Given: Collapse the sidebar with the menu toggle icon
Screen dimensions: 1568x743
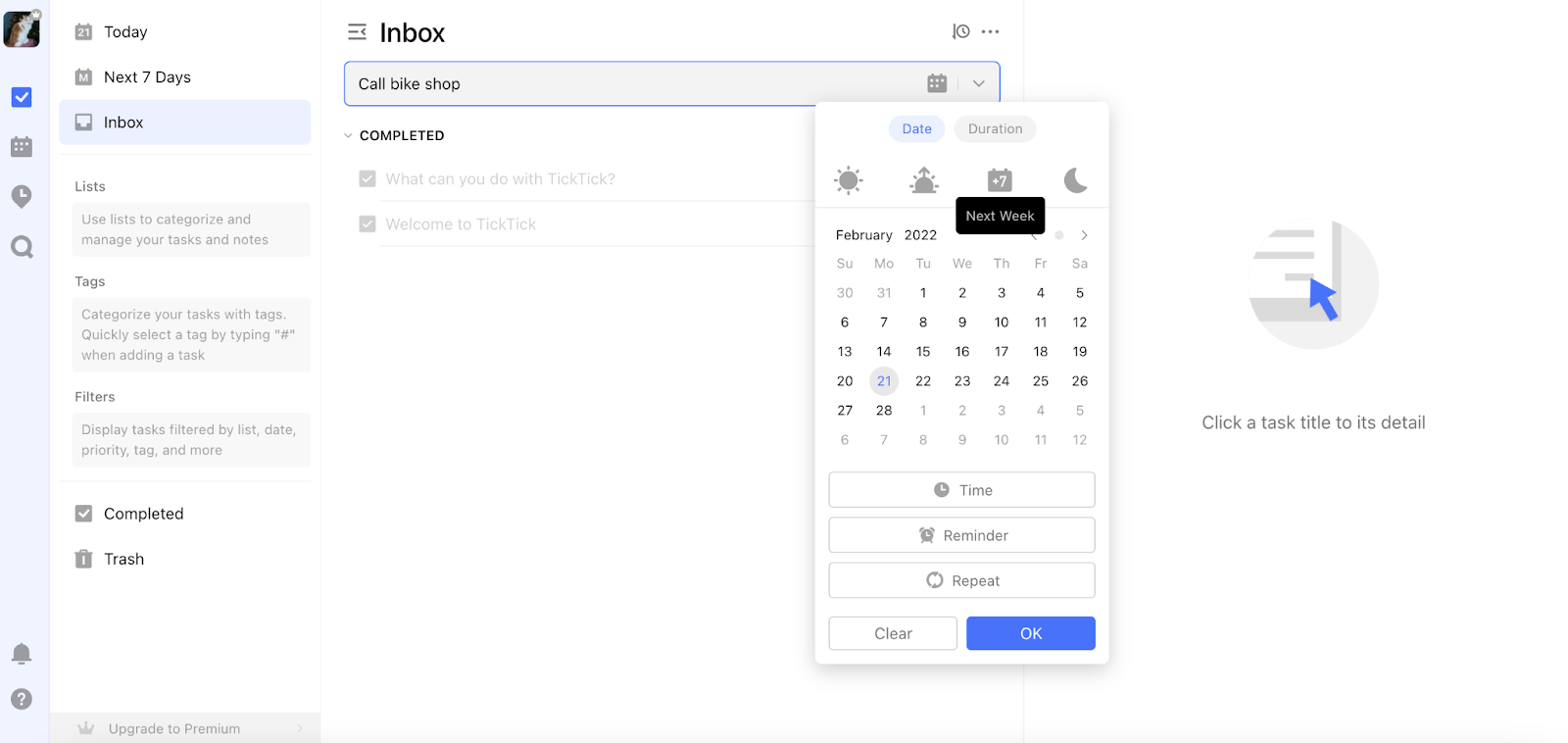Looking at the screenshot, I should point(357,32).
